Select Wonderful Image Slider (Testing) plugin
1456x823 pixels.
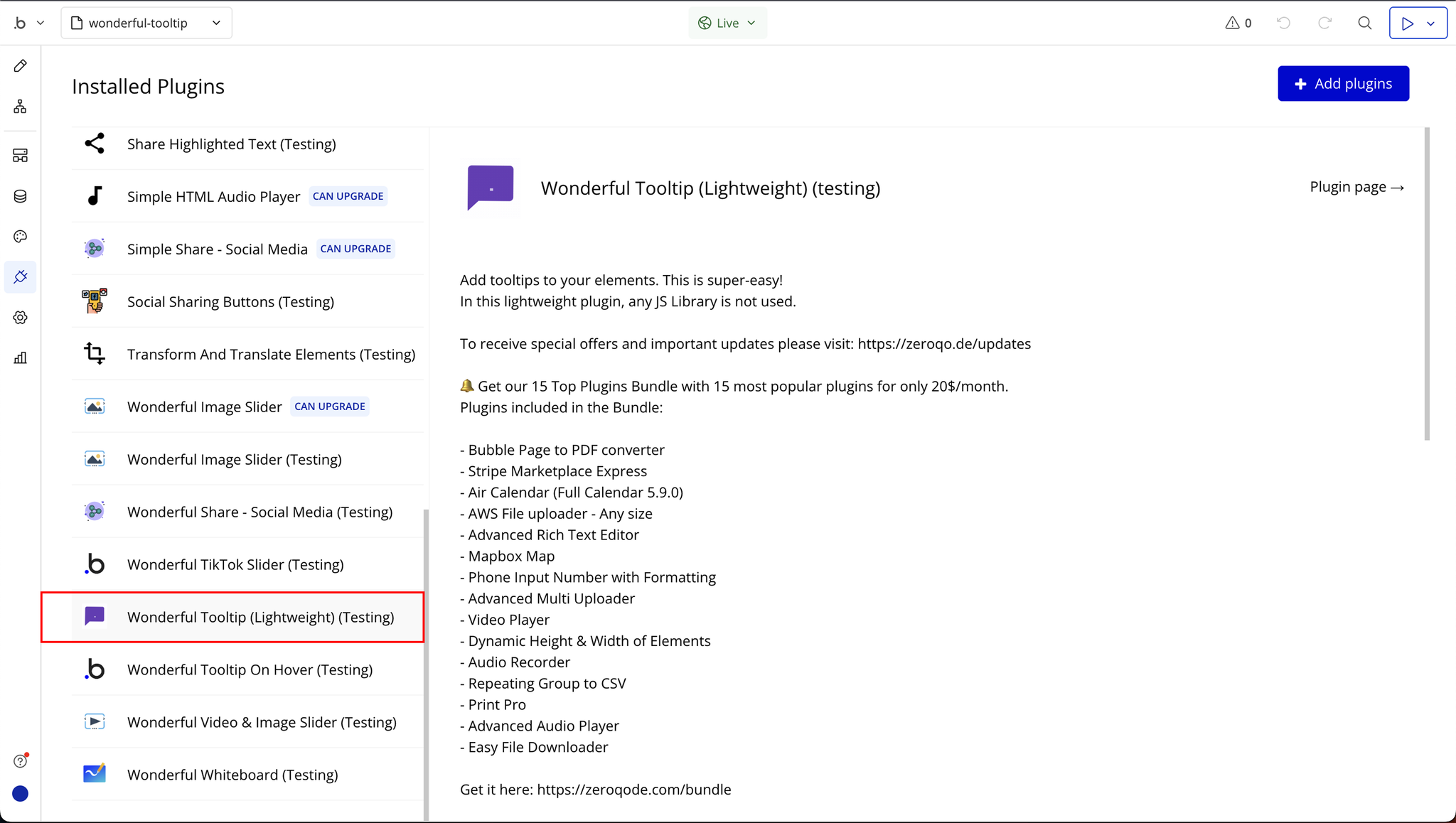pos(247,459)
